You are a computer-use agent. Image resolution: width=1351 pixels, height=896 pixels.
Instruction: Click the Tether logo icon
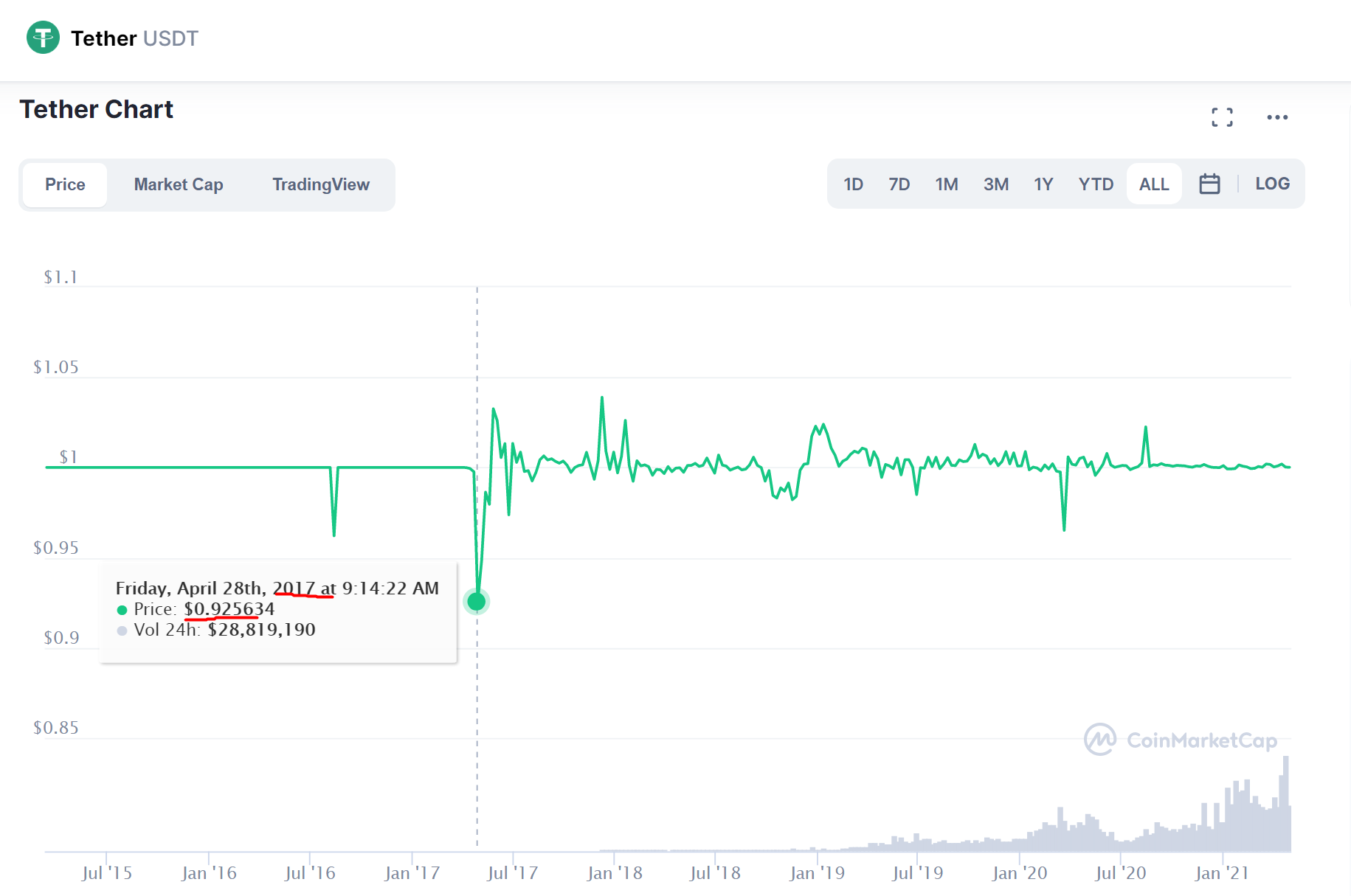coord(43,38)
